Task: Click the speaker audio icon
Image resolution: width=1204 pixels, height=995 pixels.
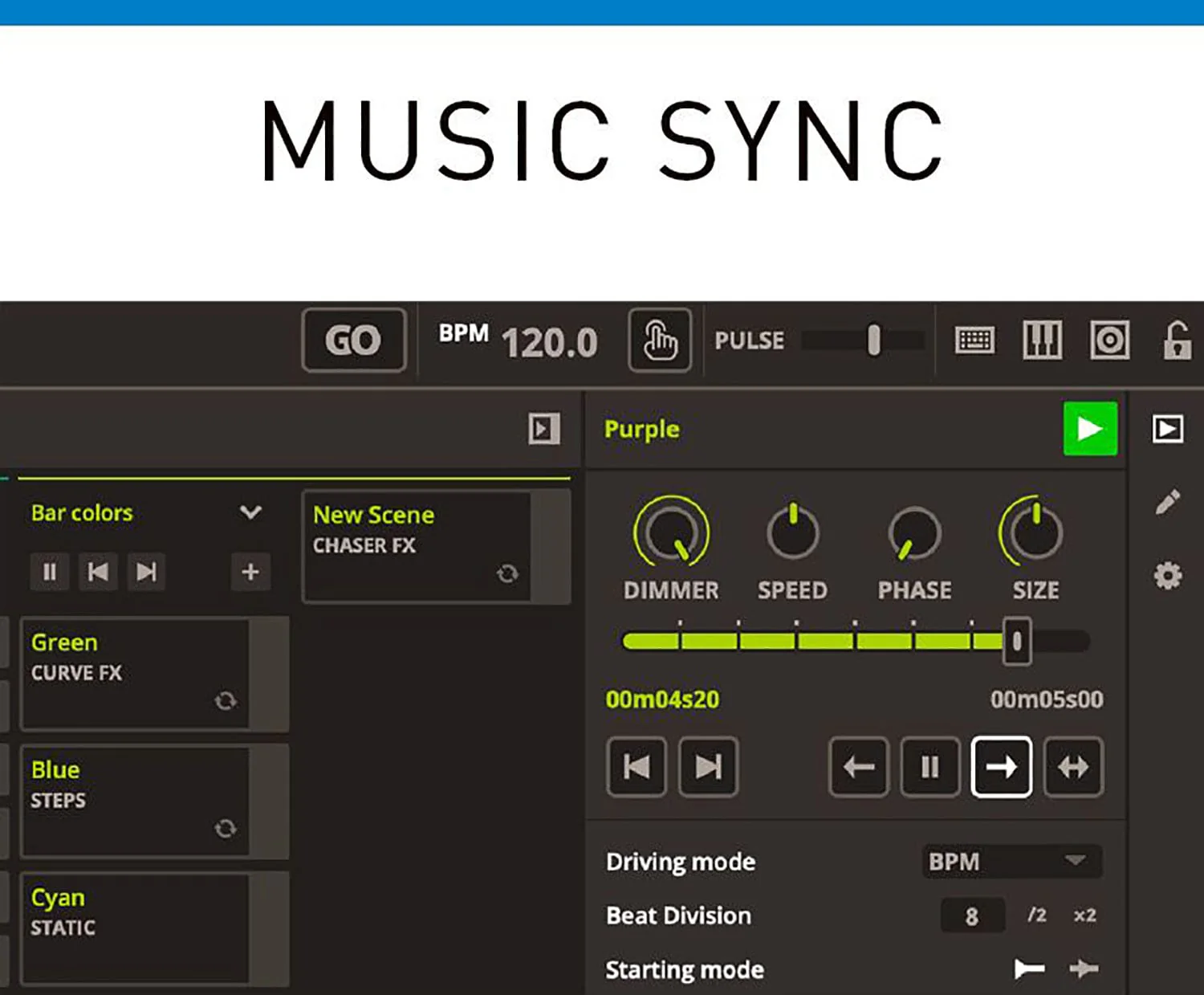Action: 1110,341
